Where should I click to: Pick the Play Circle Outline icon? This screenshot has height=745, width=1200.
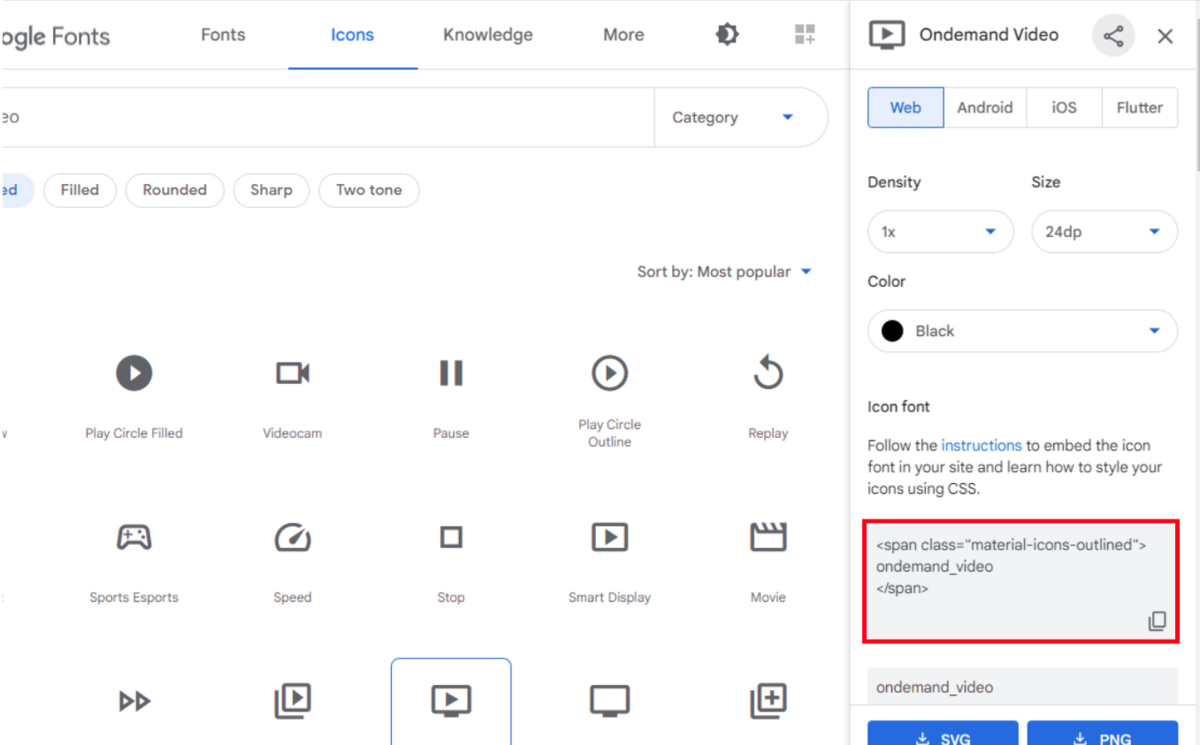610,374
